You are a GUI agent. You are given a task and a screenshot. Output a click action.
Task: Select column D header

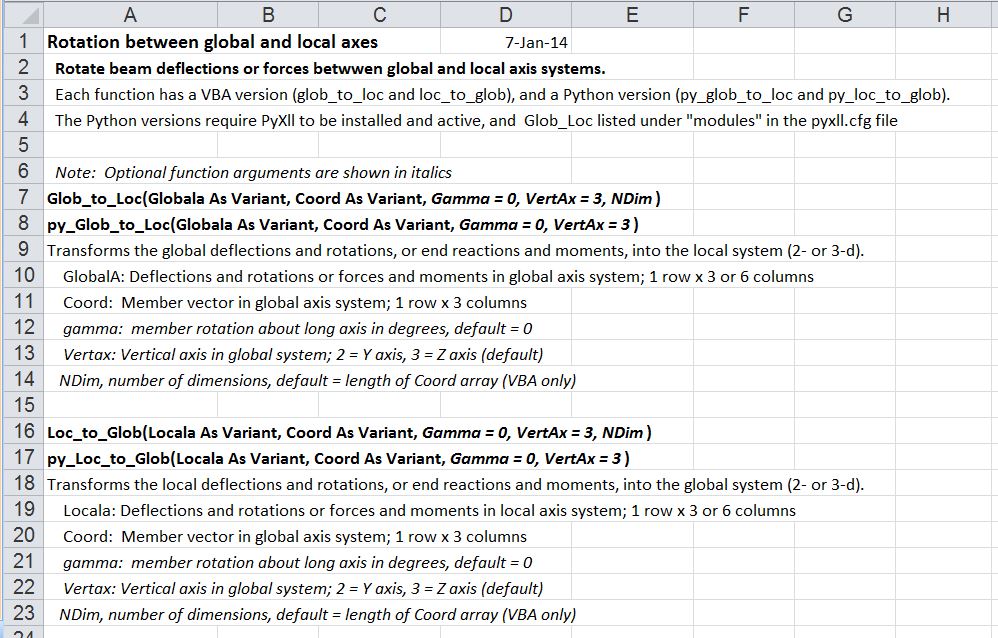506,15
